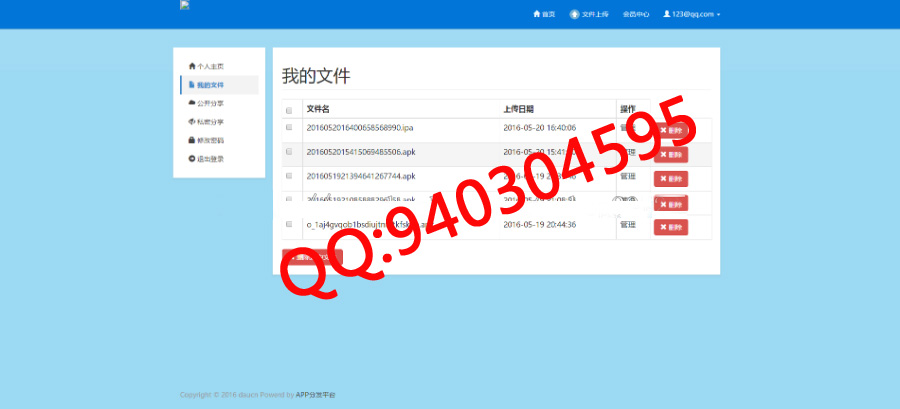Expand the 123@qq.com account dropdown
Screen dimensions: 900x409
[696, 15]
